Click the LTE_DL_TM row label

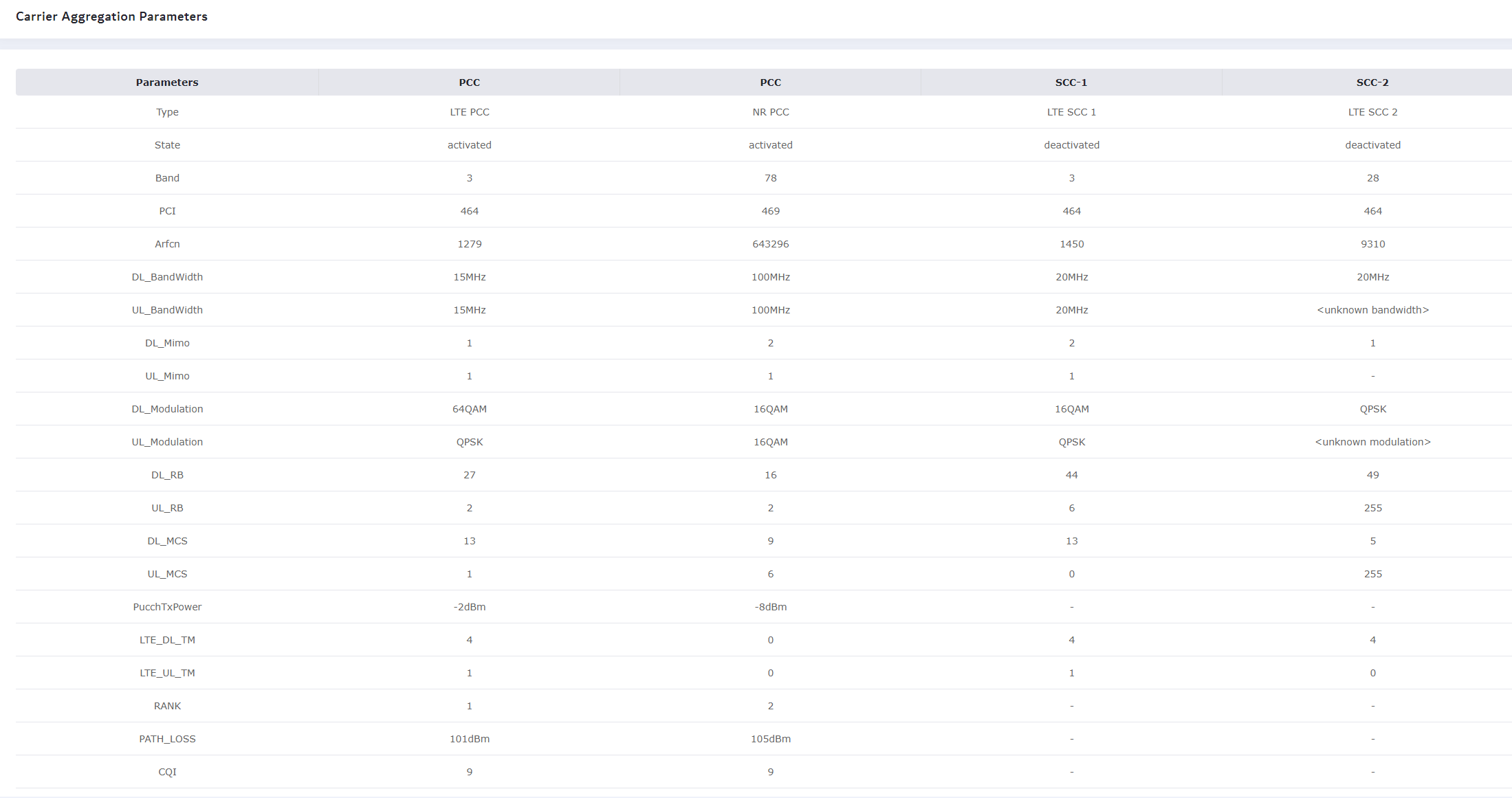[x=167, y=640]
